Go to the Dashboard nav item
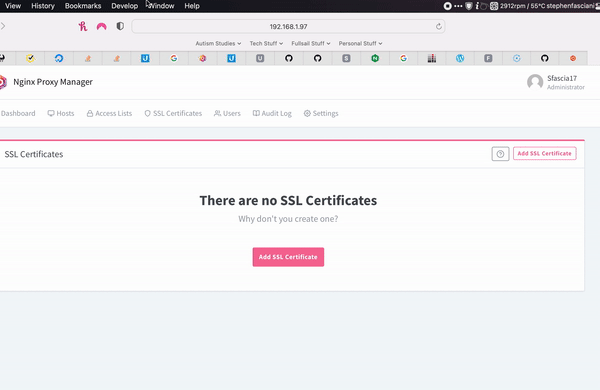The image size is (600, 390). [x=18, y=113]
